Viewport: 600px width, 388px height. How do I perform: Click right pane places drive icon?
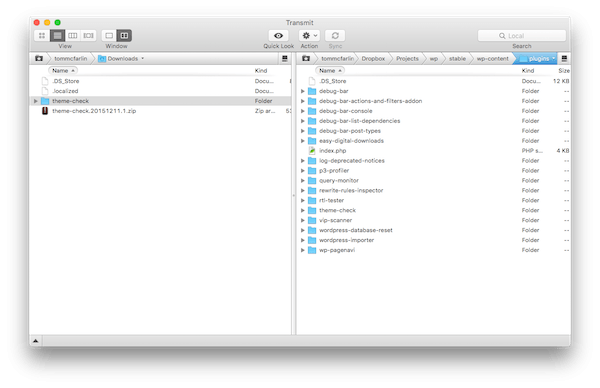306,59
